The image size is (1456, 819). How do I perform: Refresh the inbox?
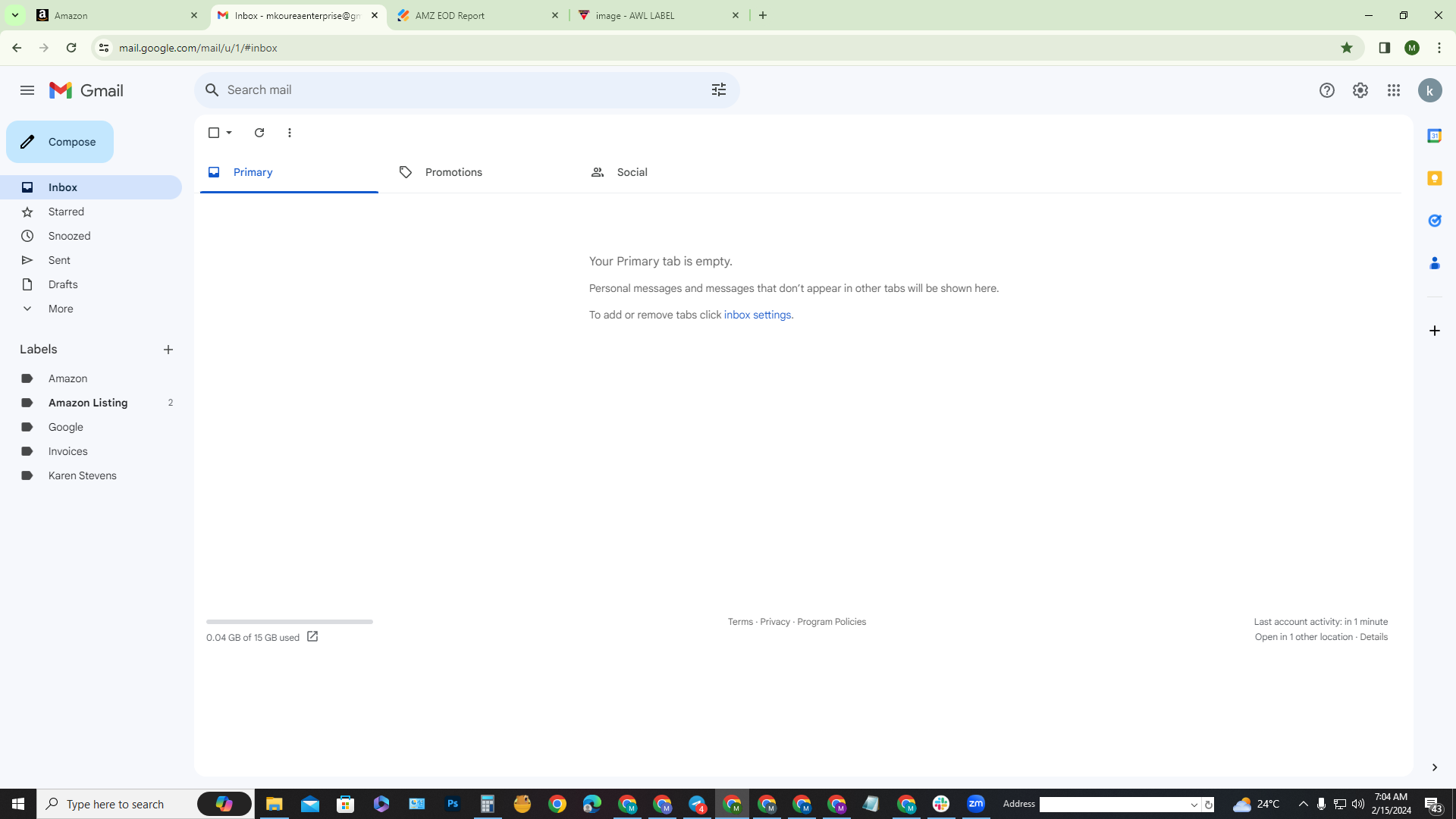pyautogui.click(x=259, y=133)
